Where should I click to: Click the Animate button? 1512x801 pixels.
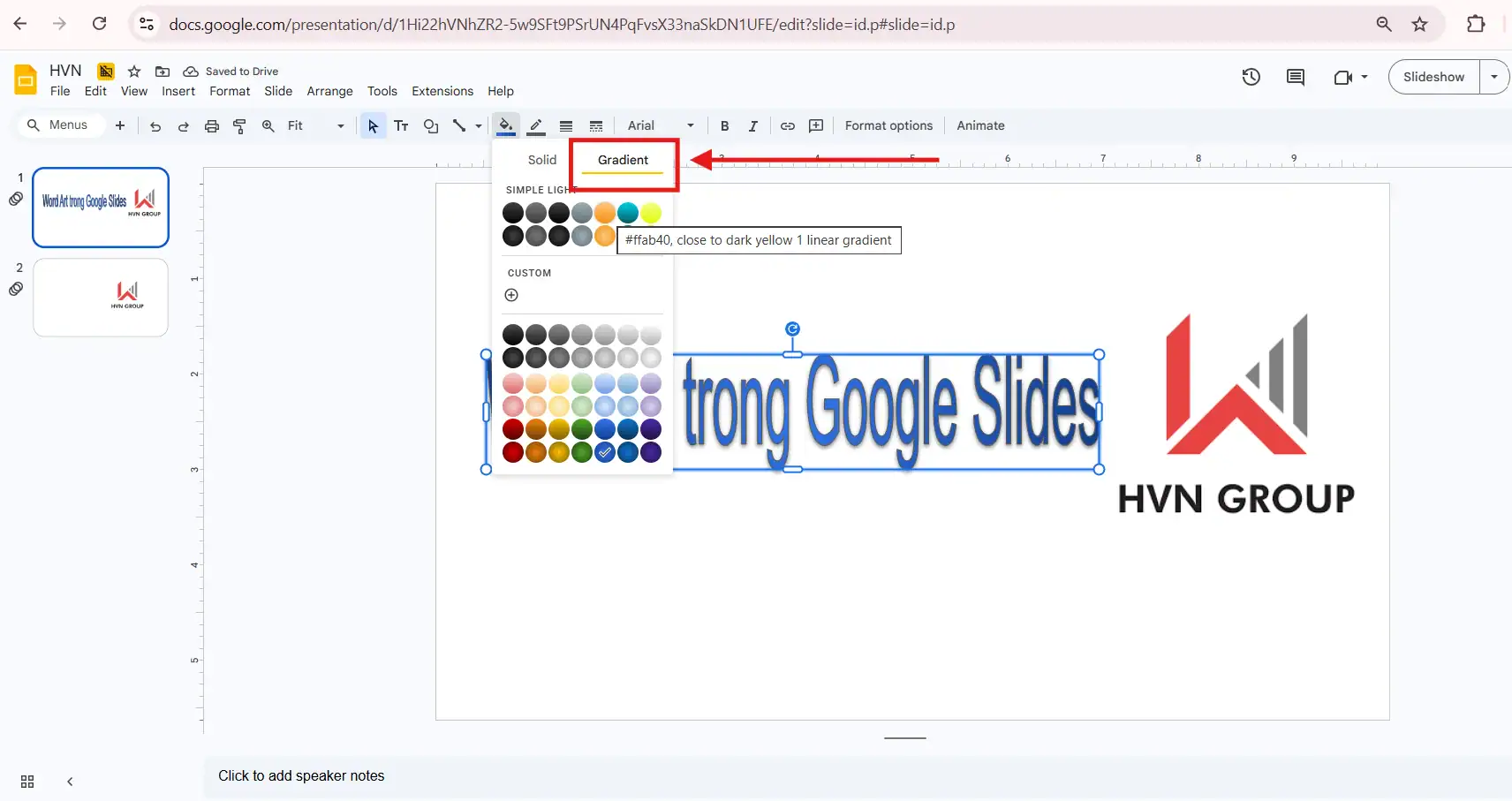[x=980, y=125]
